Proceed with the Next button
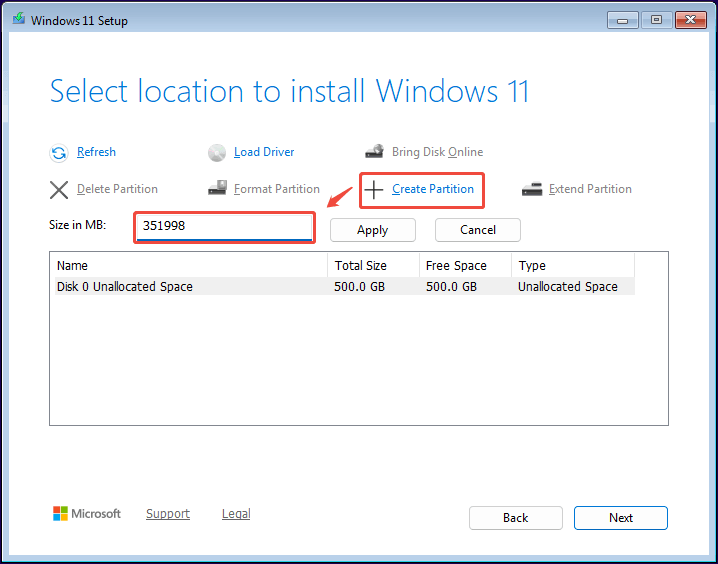718x564 pixels. tap(621, 518)
